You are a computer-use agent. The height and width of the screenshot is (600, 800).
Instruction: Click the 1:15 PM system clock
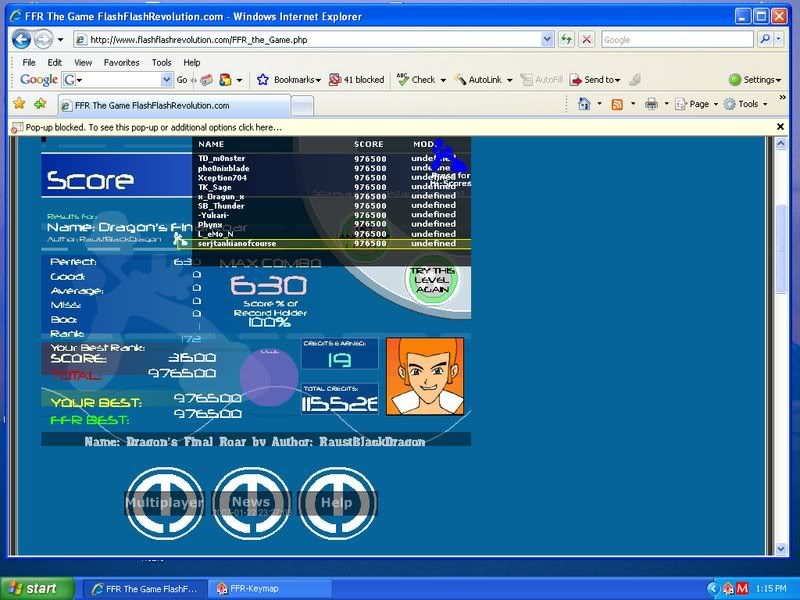[771, 589]
